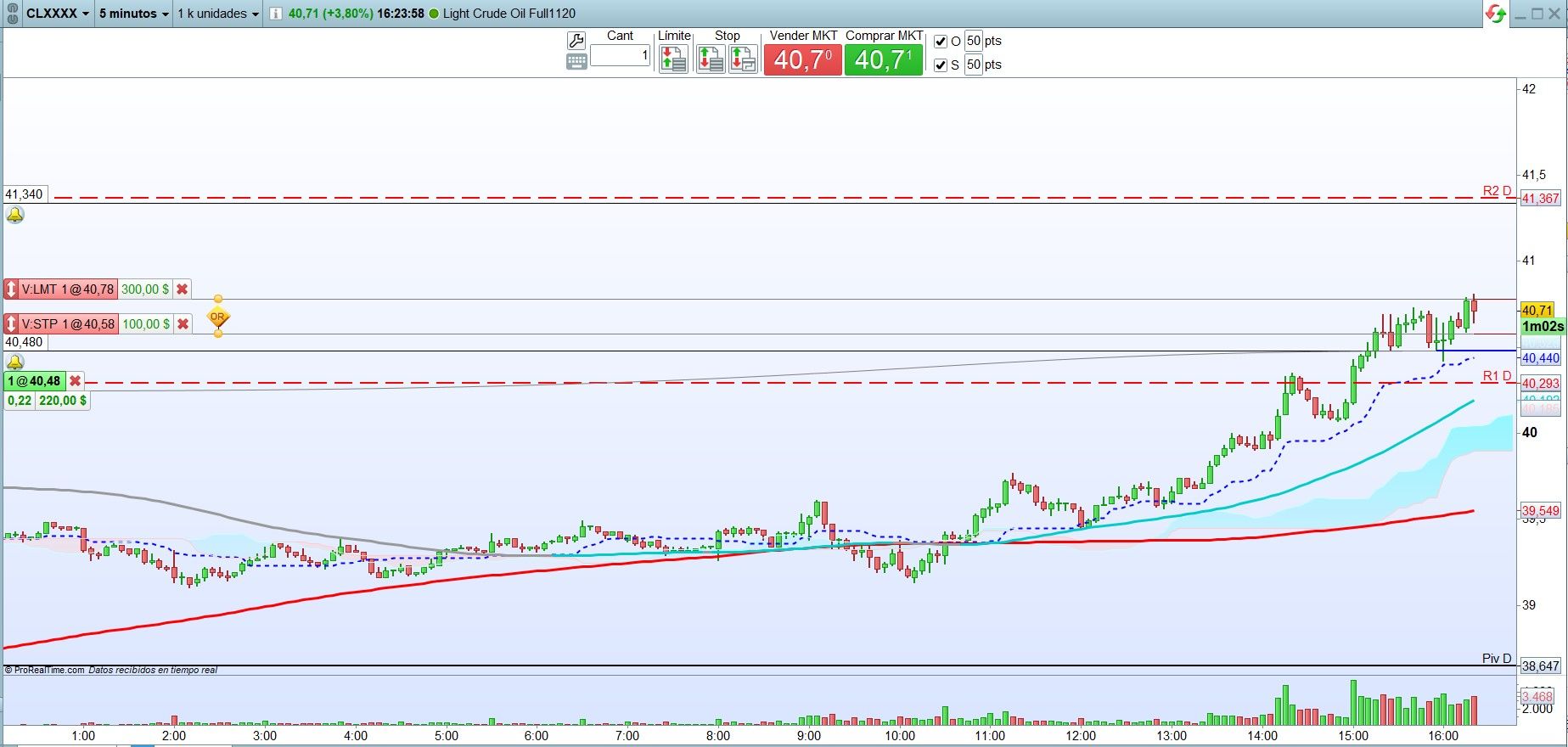
Task: Click the 41,367 price axis tag
Action: pyautogui.click(x=1540, y=199)
